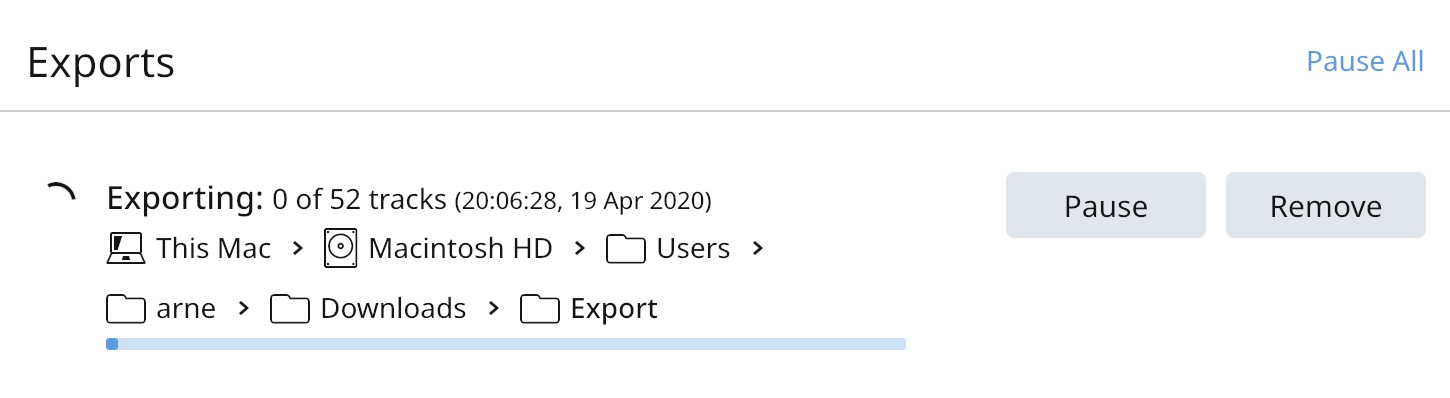Click the arne folder icon
The width and height of the screenshot is (1450, 398).
(x=126, y=309)
